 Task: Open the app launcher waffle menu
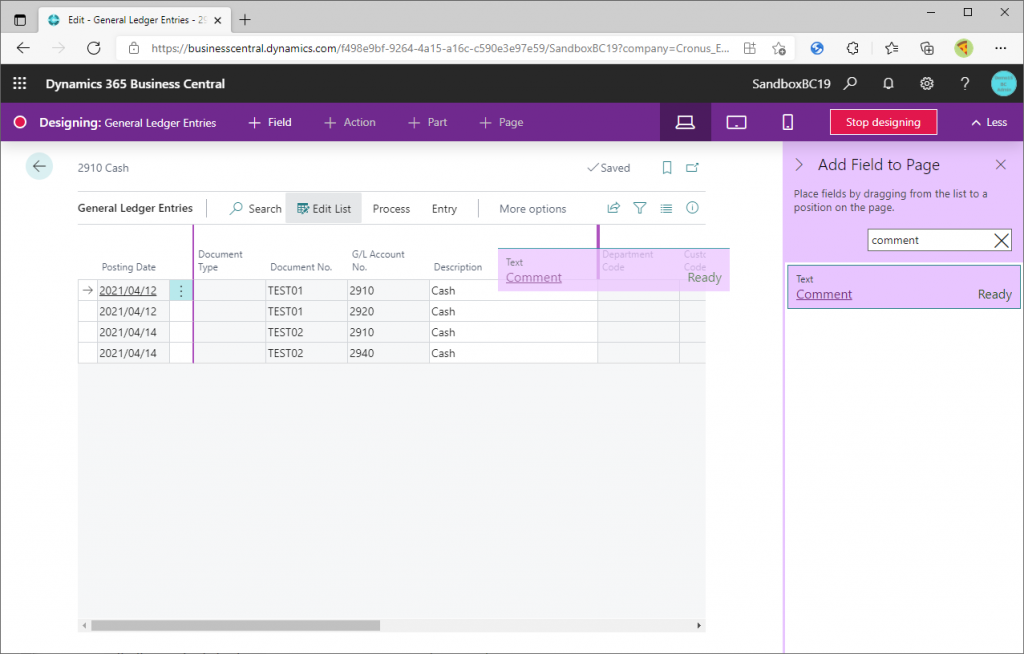click(20, 84)
